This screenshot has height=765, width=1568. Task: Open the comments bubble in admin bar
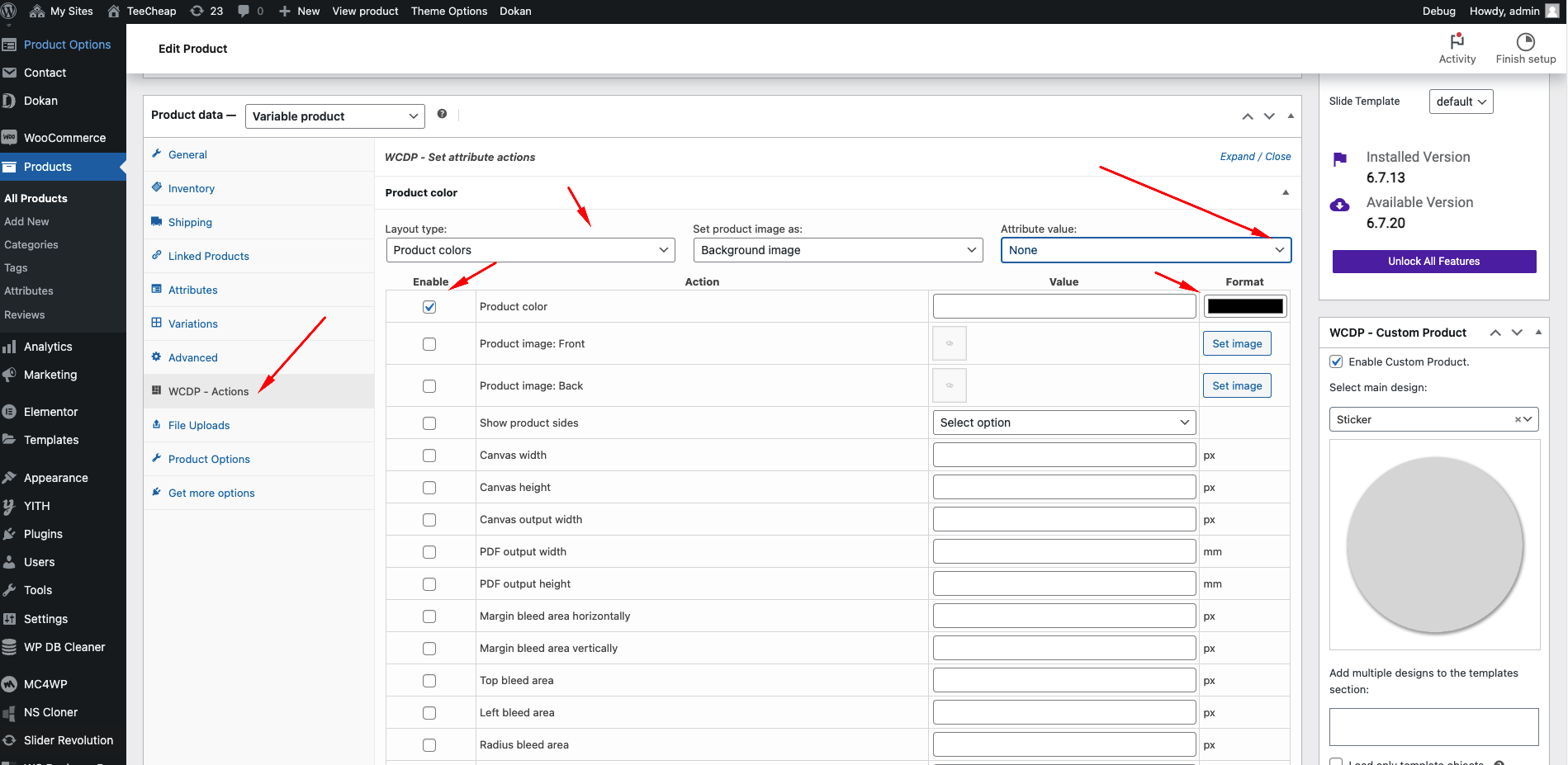(250, 11)
